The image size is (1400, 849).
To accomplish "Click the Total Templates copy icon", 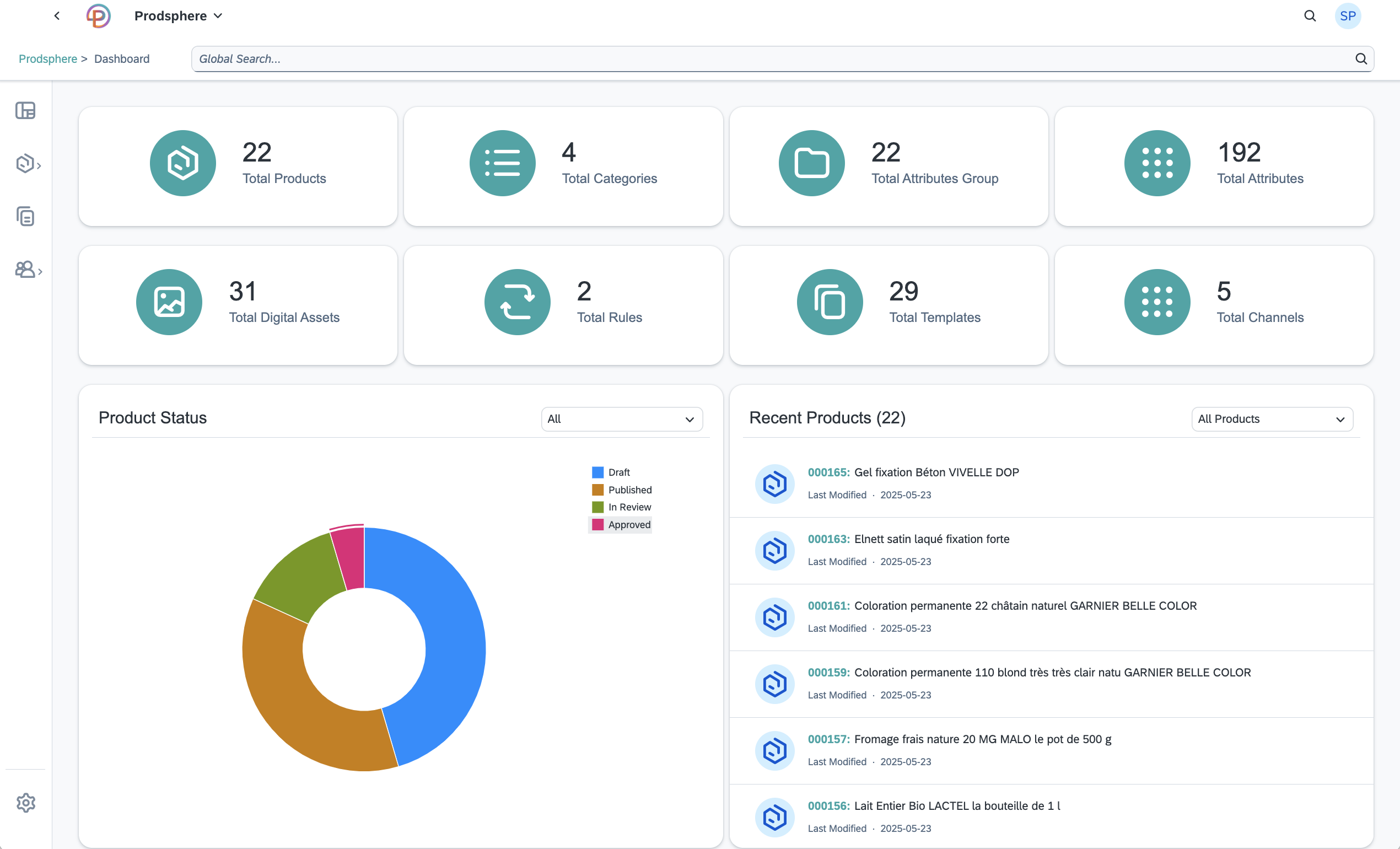I will click(830, 302).
